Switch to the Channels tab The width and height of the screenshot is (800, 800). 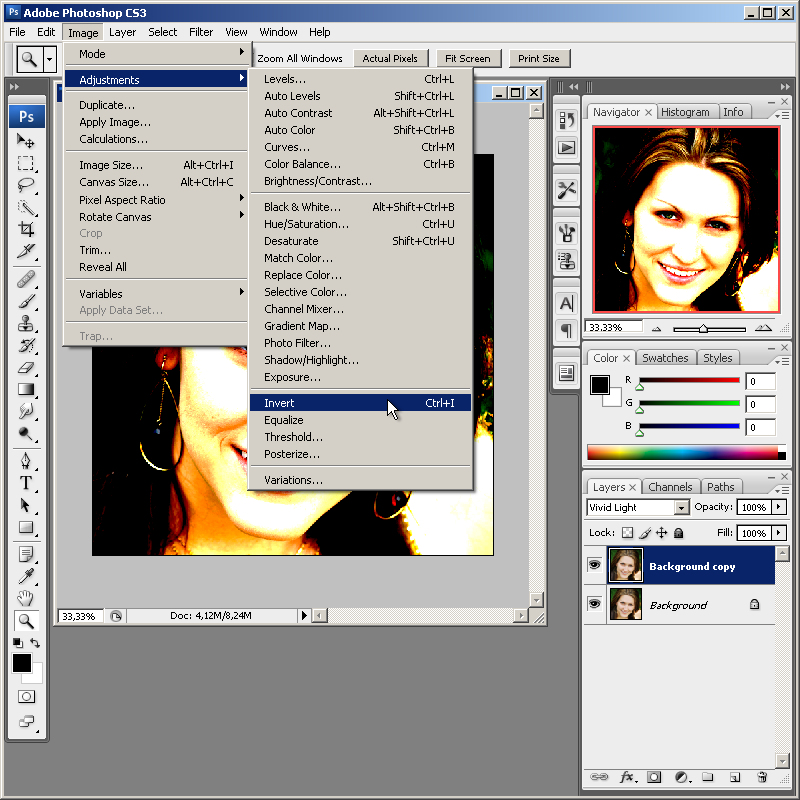pos(670,487)
